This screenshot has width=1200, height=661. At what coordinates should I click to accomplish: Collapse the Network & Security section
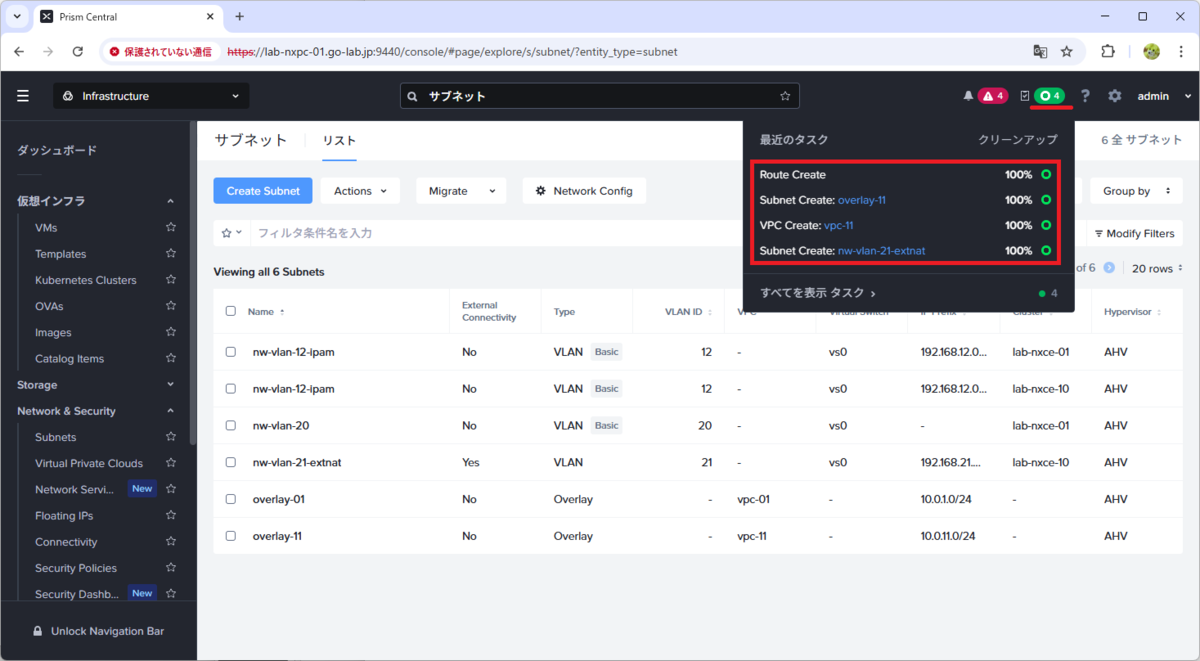[x=170, y=411]
